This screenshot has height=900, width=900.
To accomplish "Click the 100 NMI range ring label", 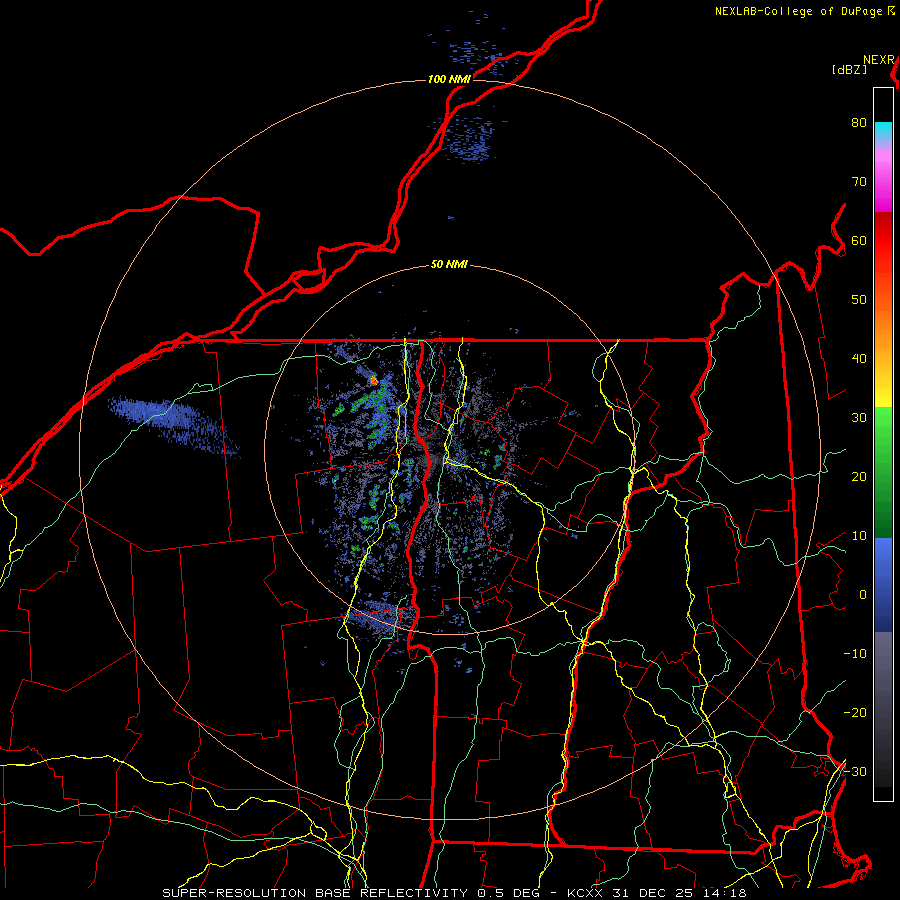I will 449,79.
